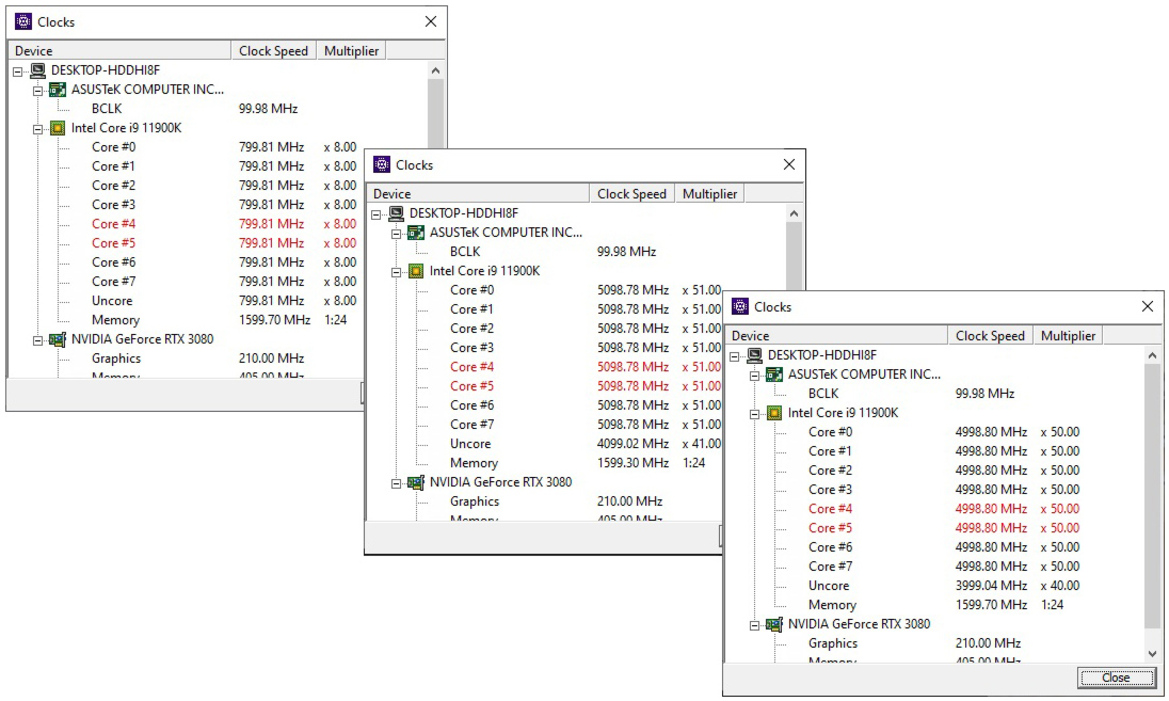Click the Multiplier column header in the left window

tap(351, 51)
